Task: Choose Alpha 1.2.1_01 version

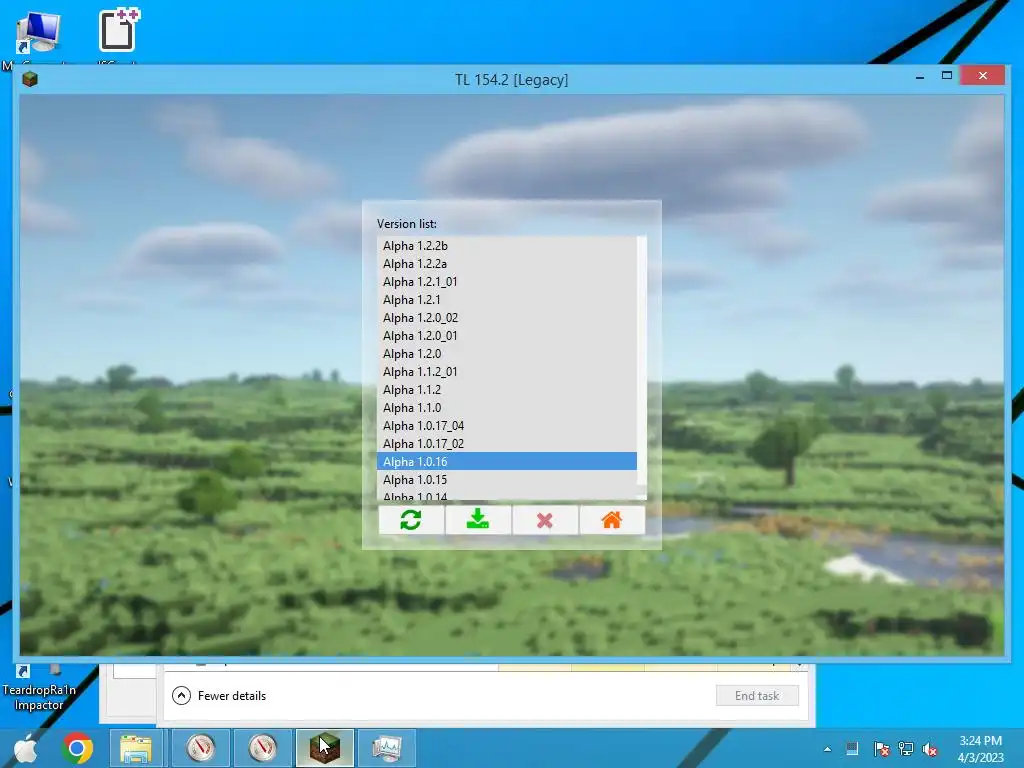Action: 507,281
